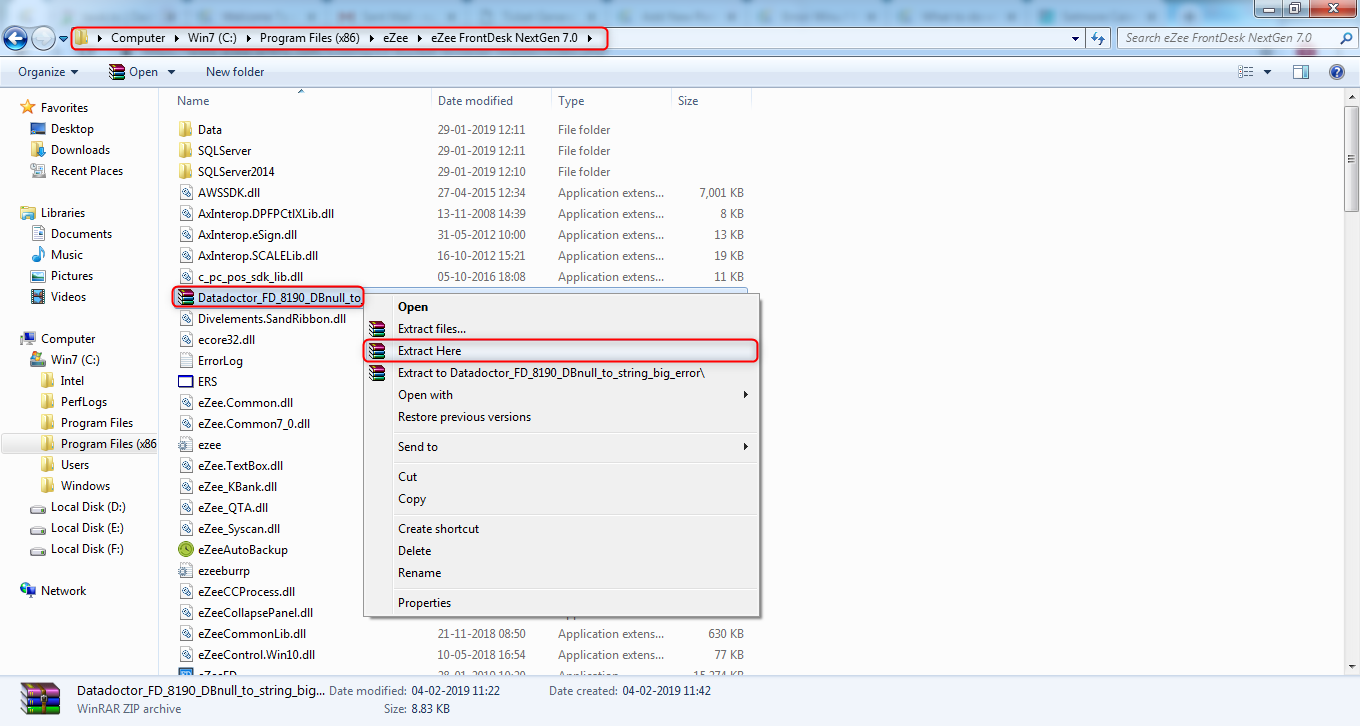Select Program Files (x86) in tree
1360x726 pixels.
click(x=108, y=444)
